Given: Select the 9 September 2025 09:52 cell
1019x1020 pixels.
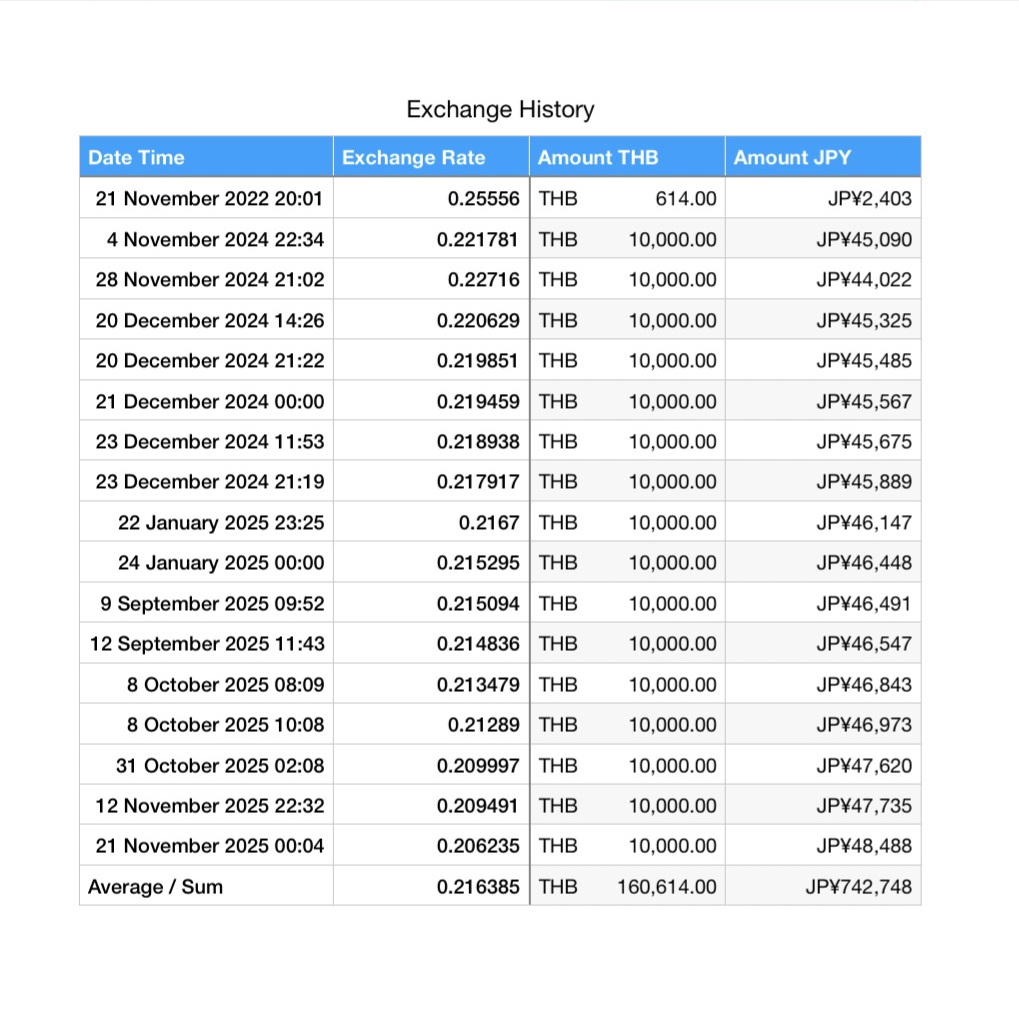Looking at the screenshot, I should (206, 603).
